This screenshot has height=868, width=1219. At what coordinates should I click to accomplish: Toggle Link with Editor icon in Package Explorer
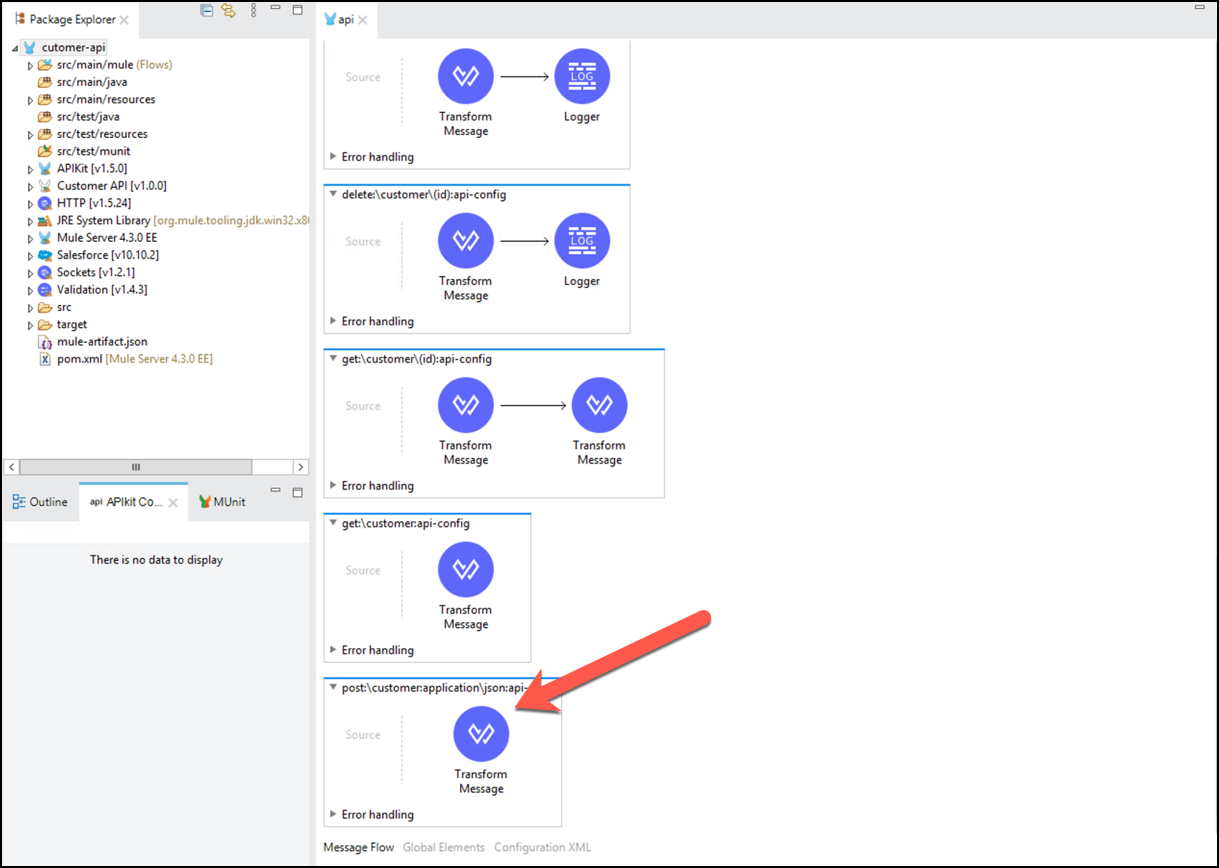point(229,10)
